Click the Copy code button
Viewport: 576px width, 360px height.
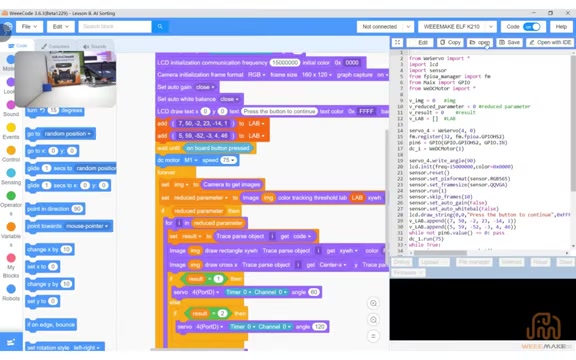(x=450, y=43)
